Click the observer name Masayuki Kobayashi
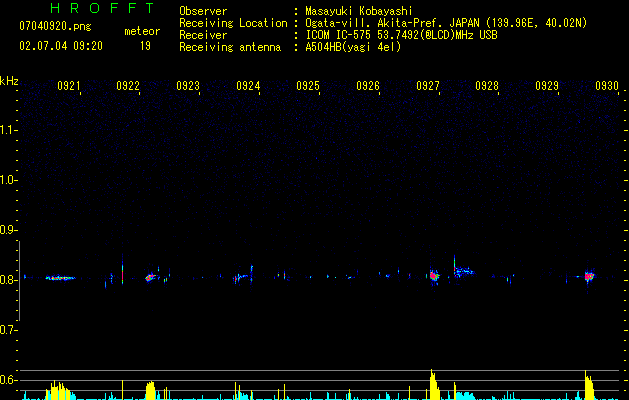The height and width of the screenshot is (400, 629). coord(359,11)
